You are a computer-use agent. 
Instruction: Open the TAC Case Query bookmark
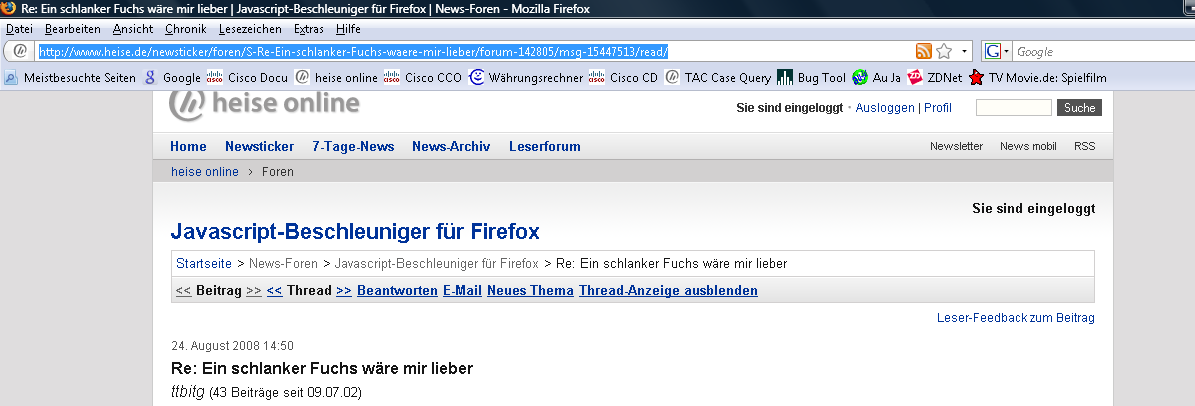[x=718, y=78]
